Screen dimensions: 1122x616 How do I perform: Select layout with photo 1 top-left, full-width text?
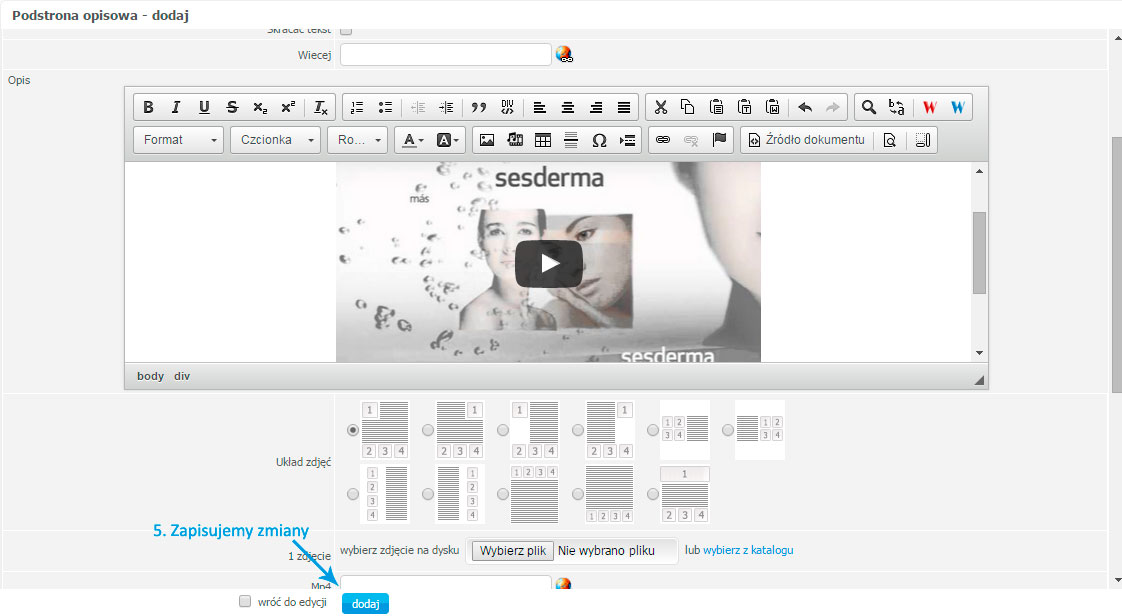click(353, 430)
